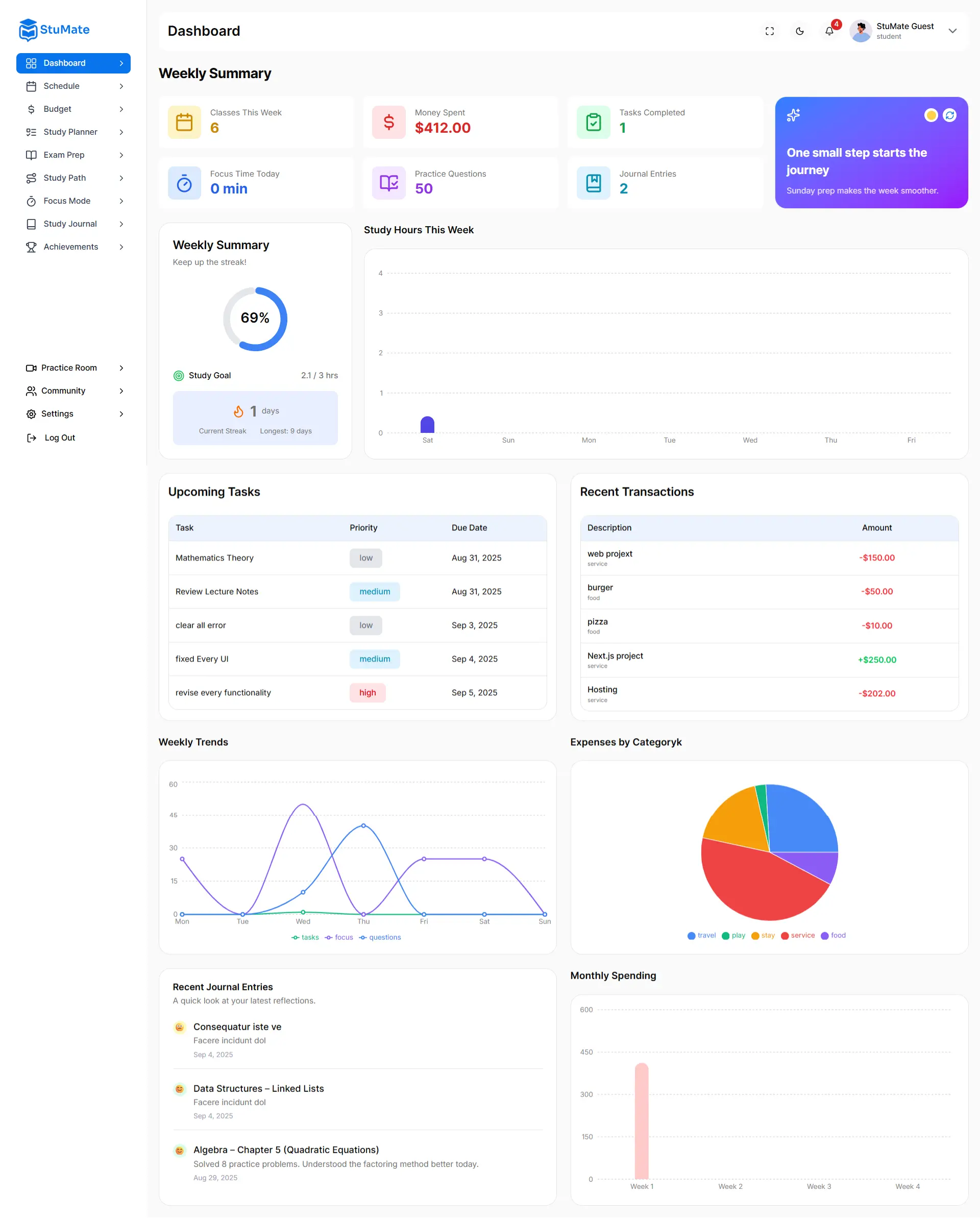Open Focus Mode from the sidebar

pos(67,201)
